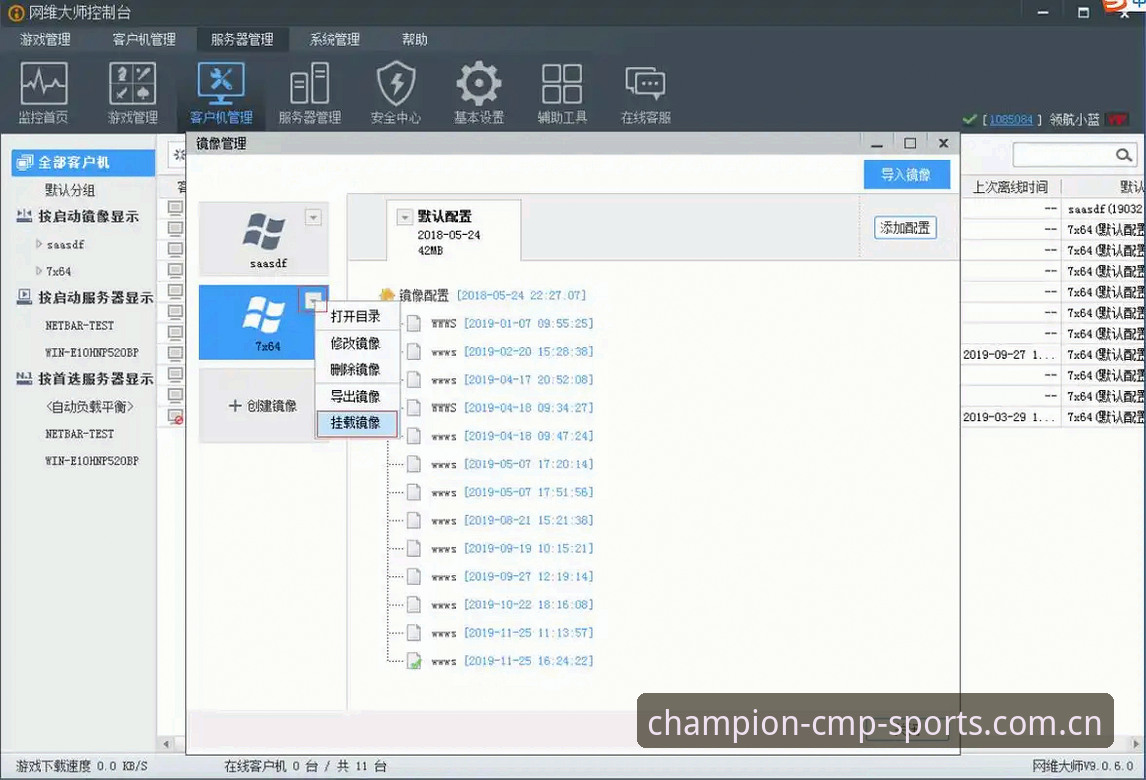The width and height of the screenshot is (1146, 780).
Task: Select restore point wwws [2019-09-19 10:15:21]
Action: tap(512, 548)
